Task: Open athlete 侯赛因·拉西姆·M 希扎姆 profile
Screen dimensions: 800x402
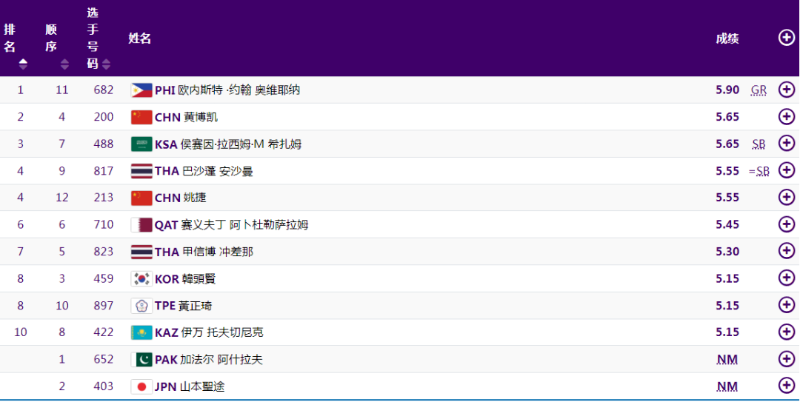Action: coord(240,144)
